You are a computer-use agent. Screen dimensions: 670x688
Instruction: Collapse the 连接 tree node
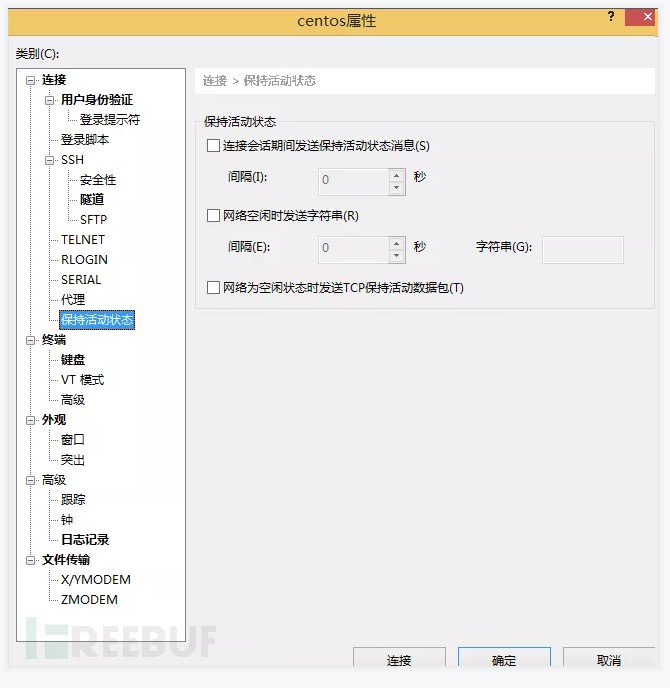coord(32,80)
